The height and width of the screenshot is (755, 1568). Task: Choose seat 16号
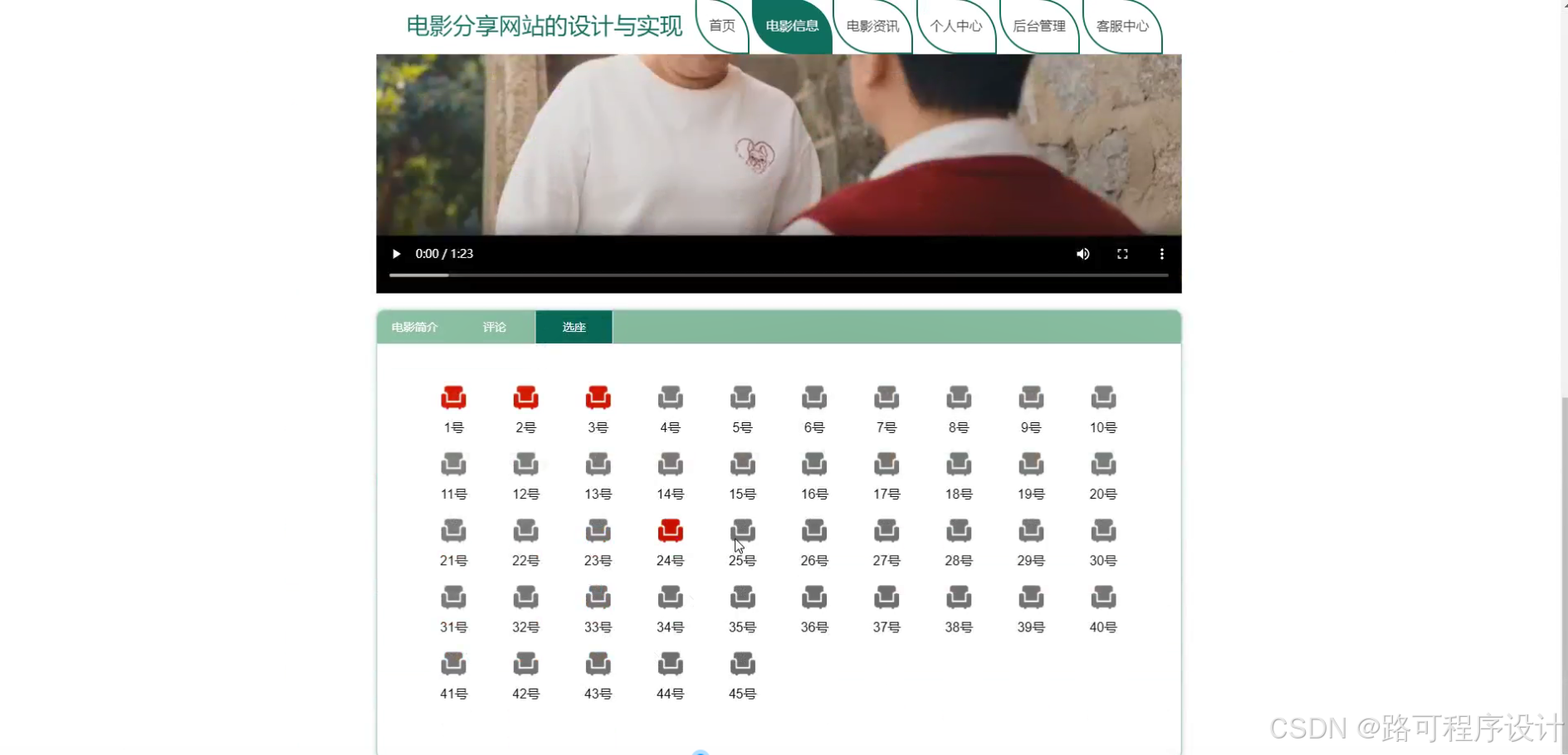click(x=814, y=464)
